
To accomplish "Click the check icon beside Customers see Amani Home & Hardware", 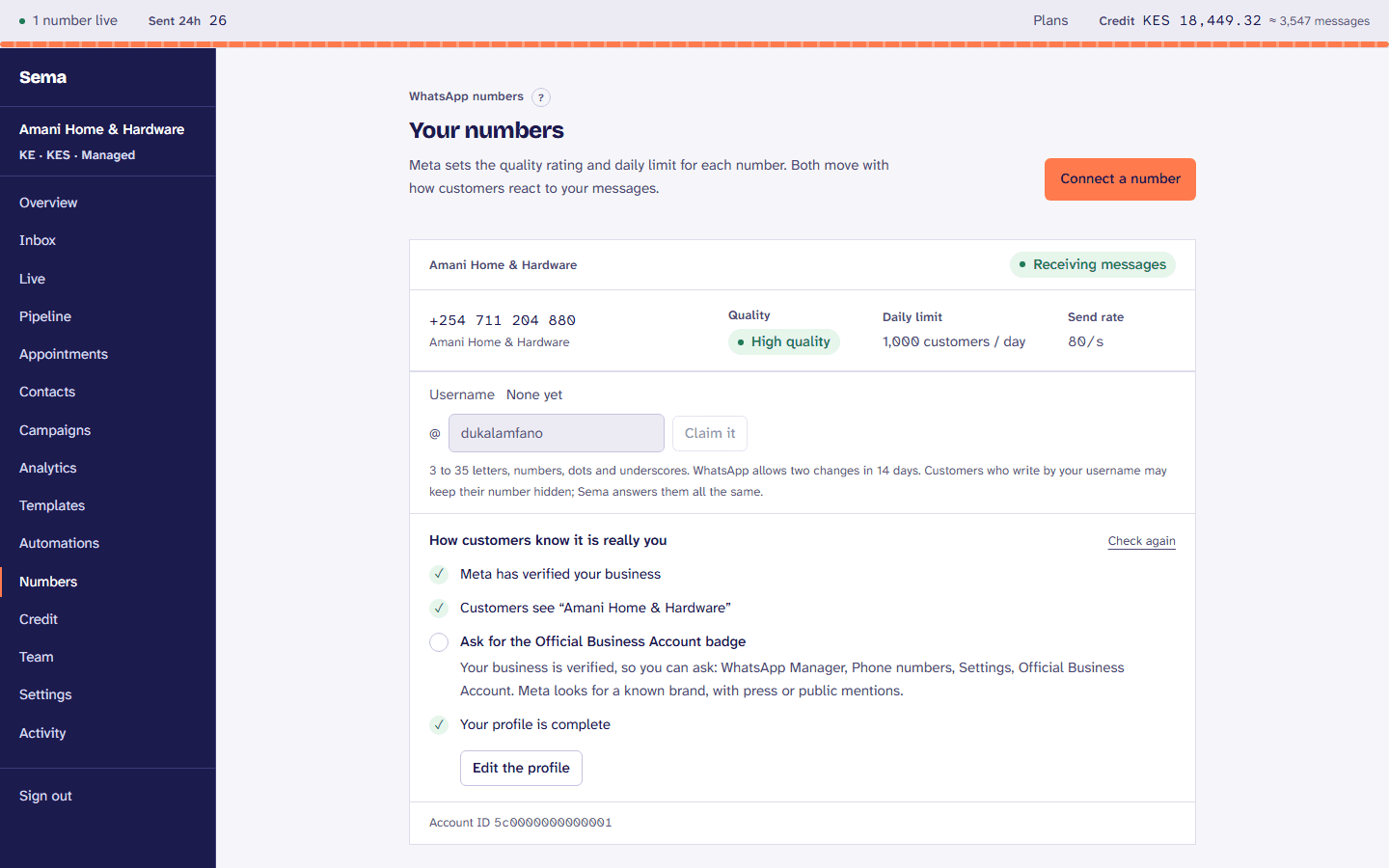I will (x=439, y=608).
